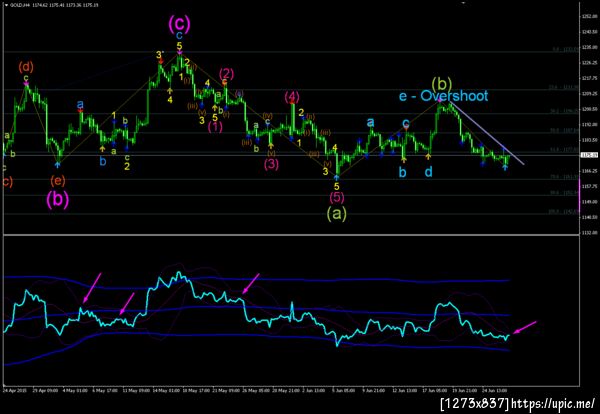Image resolution: width=600 pixels, height=414 pixels.
Task: Click the 1217.75 price scale label
Action: [590, 78]
